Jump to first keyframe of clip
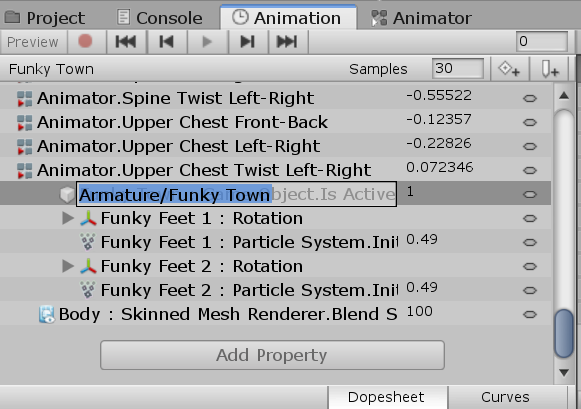The height and width of the screenshot is (409, 581). tap(126, 41)
